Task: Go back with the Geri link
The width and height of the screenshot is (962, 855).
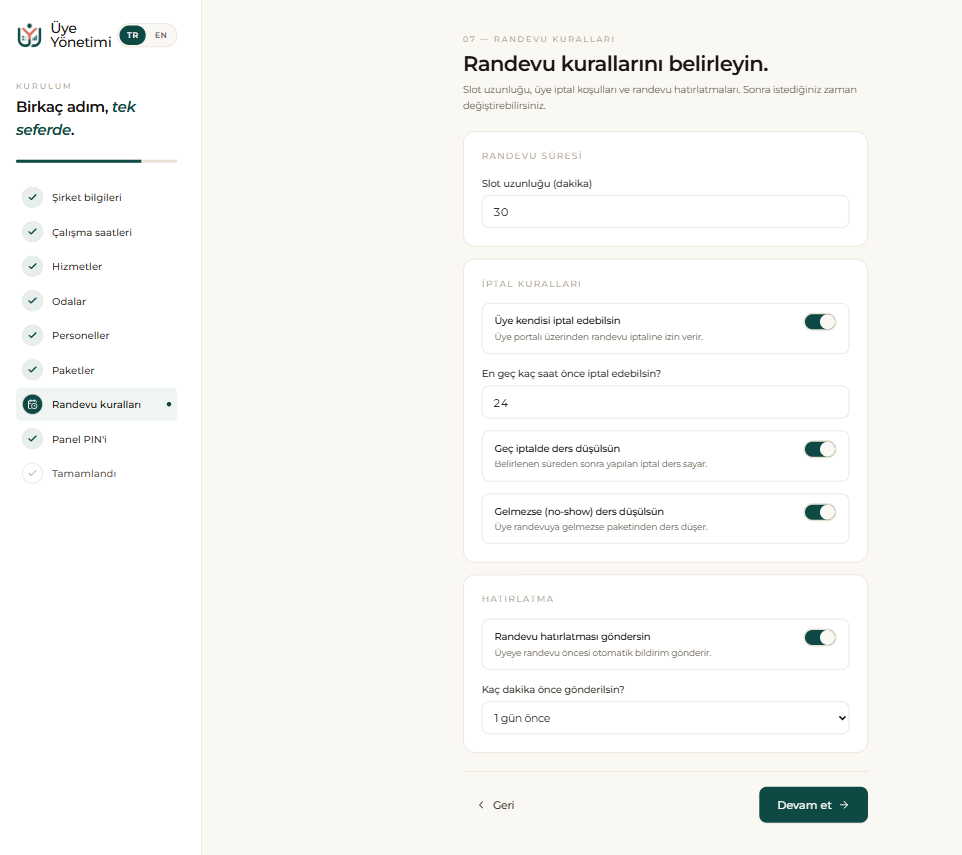Action: (x=496, y=805)
